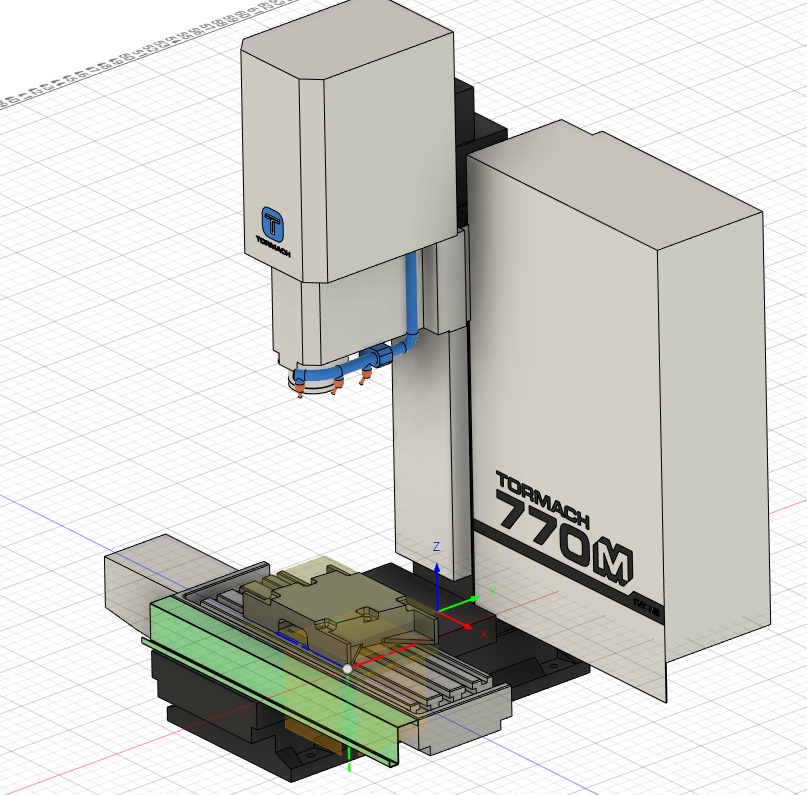Click the TORMACH text under the blue T logo

coord(273,246)
